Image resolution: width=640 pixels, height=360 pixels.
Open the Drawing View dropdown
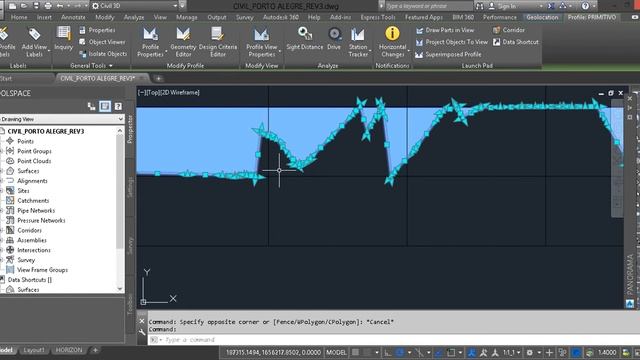coord(61,119)
